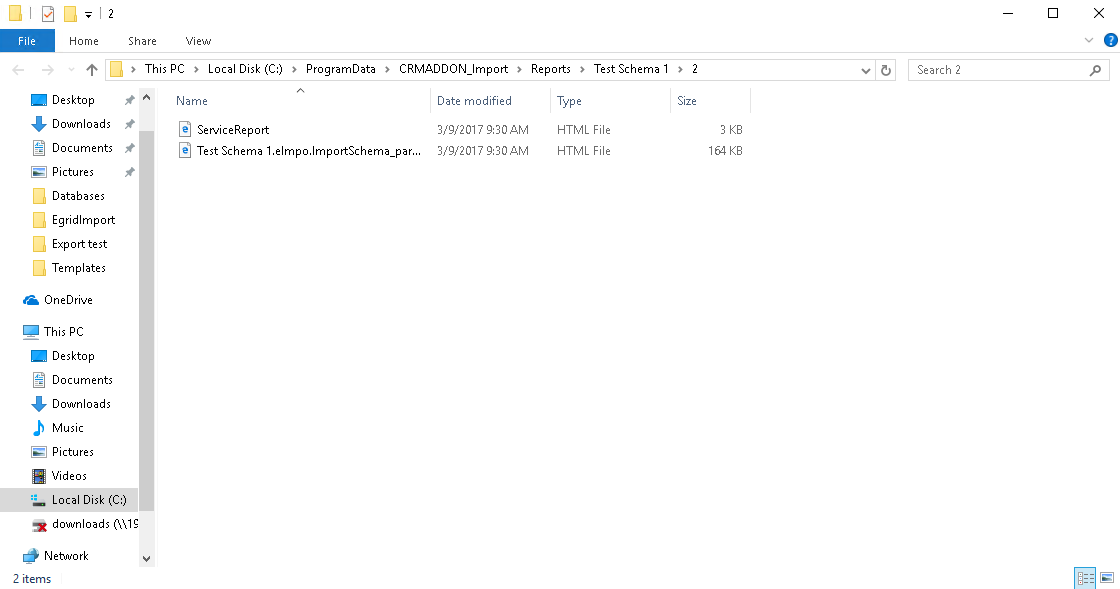Click CRMADDON_Import breadcrumb
This screenshot has width=1120, height=589.
454,69
